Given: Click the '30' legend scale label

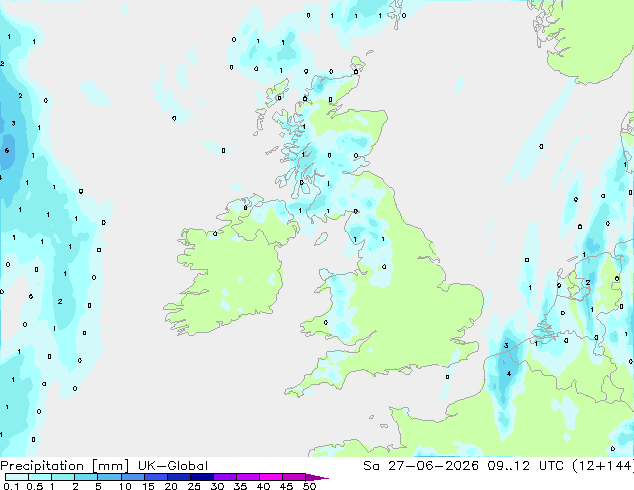Looking at the screenshot, I should 217,486.
